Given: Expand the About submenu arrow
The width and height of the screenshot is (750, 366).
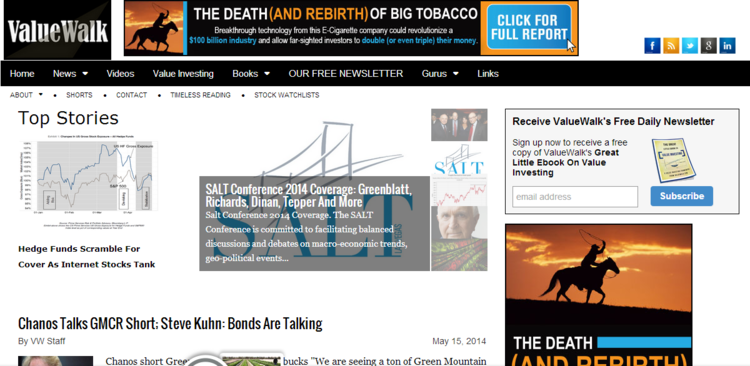Looking at the screenshot, I should click(41, 94).
